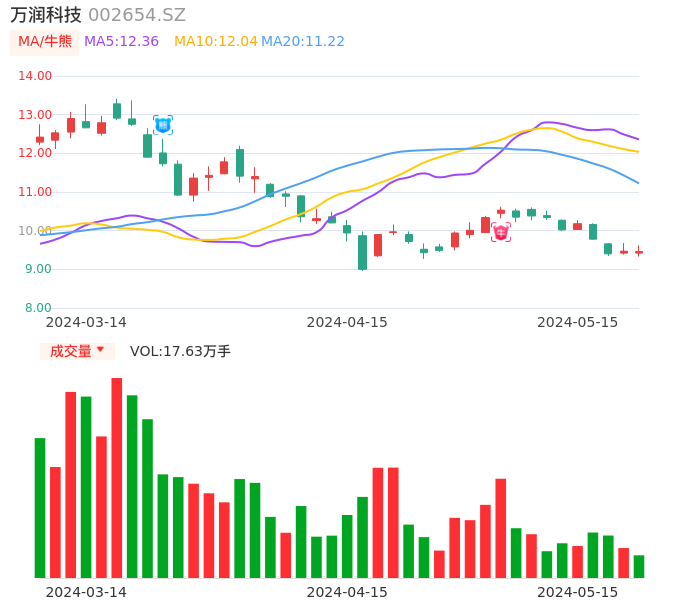Viewport: 686px width, 606px height.
Task: Open the 成交量 indicator dropdown
Action: coord(77,351)
